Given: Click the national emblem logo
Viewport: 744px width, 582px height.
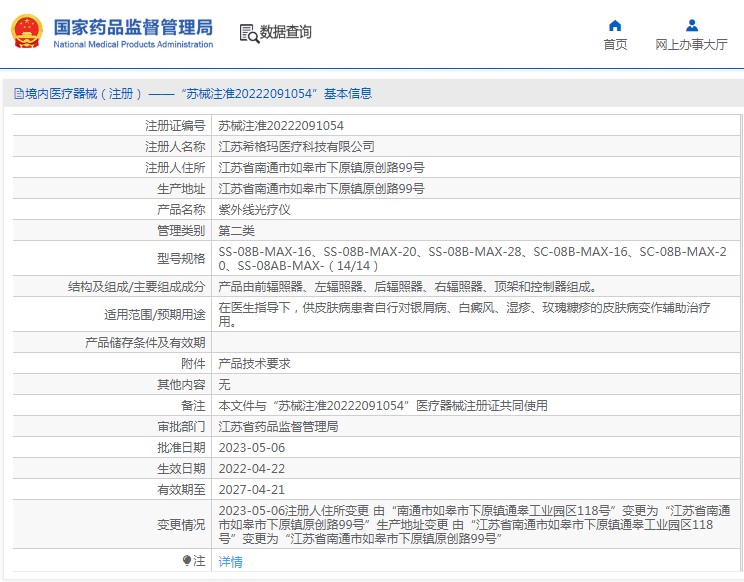Looking at the screenshot, I should point(27,31).
